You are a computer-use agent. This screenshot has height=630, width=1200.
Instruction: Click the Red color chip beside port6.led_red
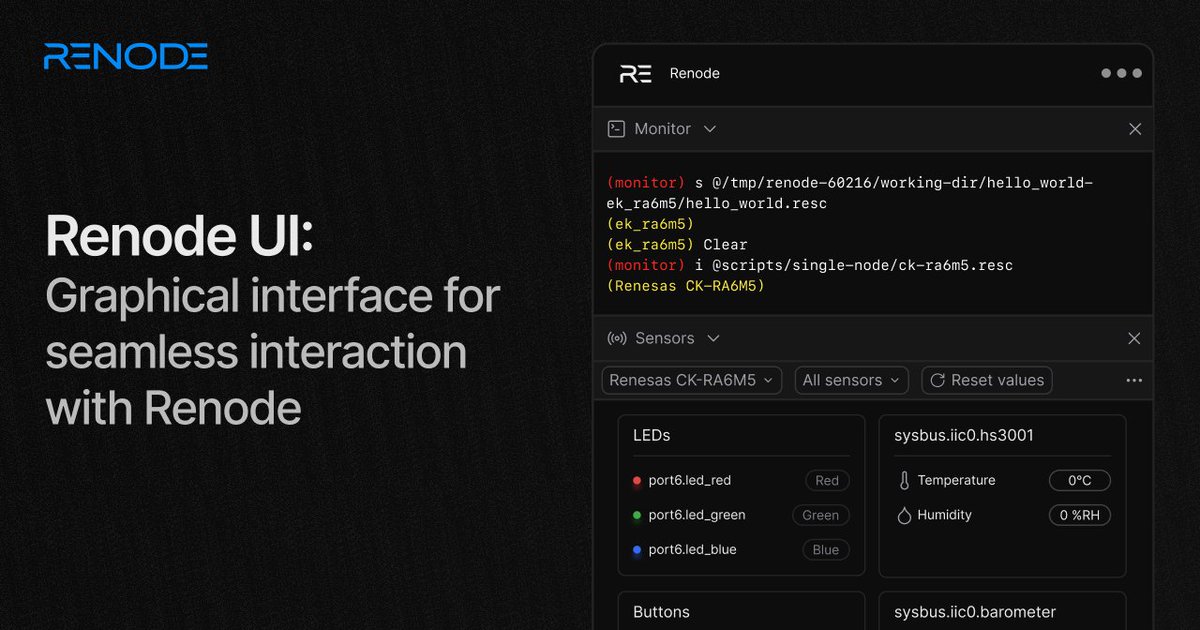(826, 480)
